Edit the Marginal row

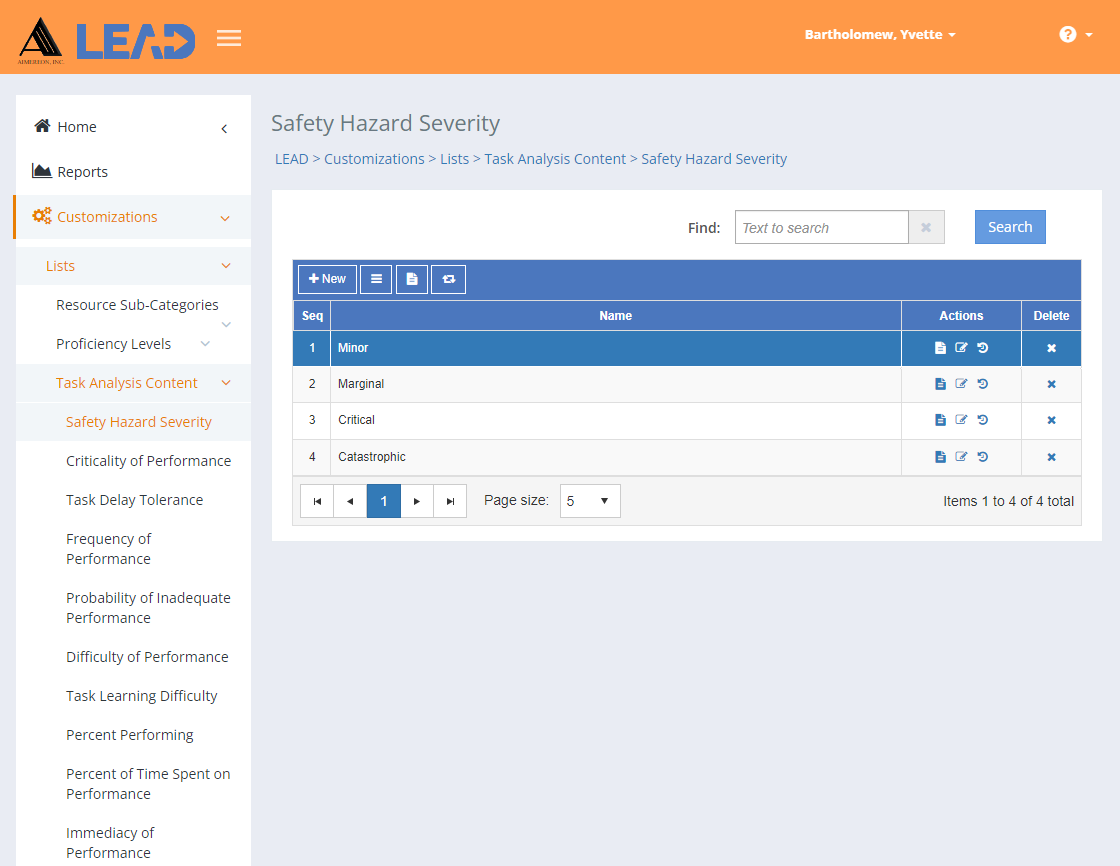click(x=961, y=384)
